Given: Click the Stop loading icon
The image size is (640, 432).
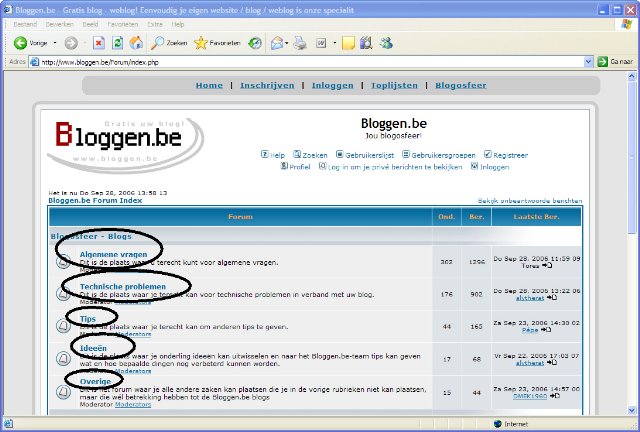Looking at the screenshot, I should point(98,43).
